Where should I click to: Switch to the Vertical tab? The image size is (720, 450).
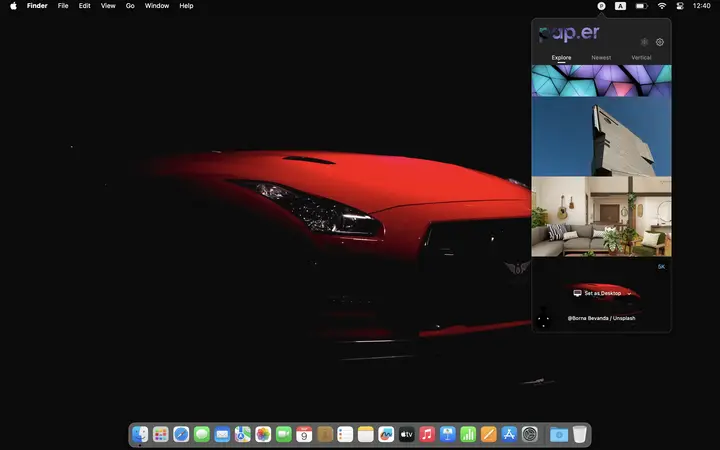641,58
